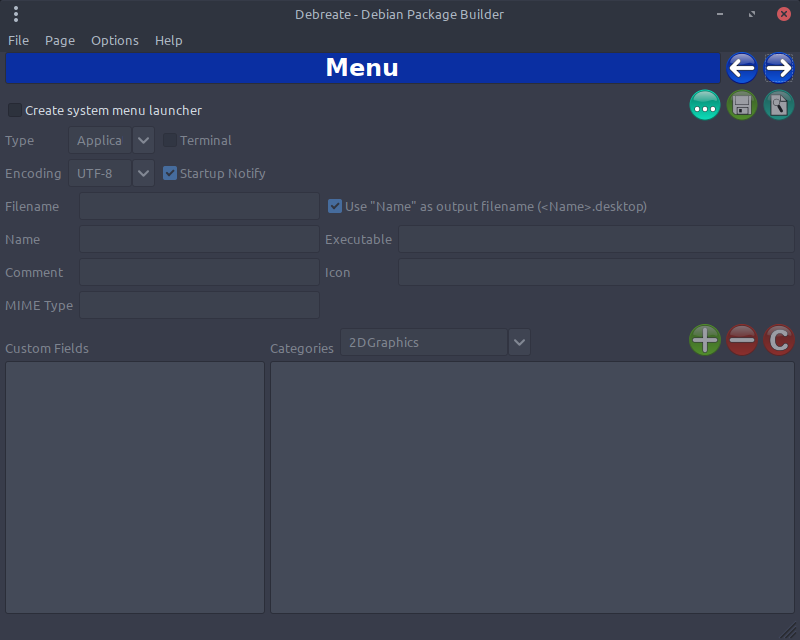This screenshot has width=800, height=640.
Task: Toggle the Terminal checkbox
Action: coord(170,141)
